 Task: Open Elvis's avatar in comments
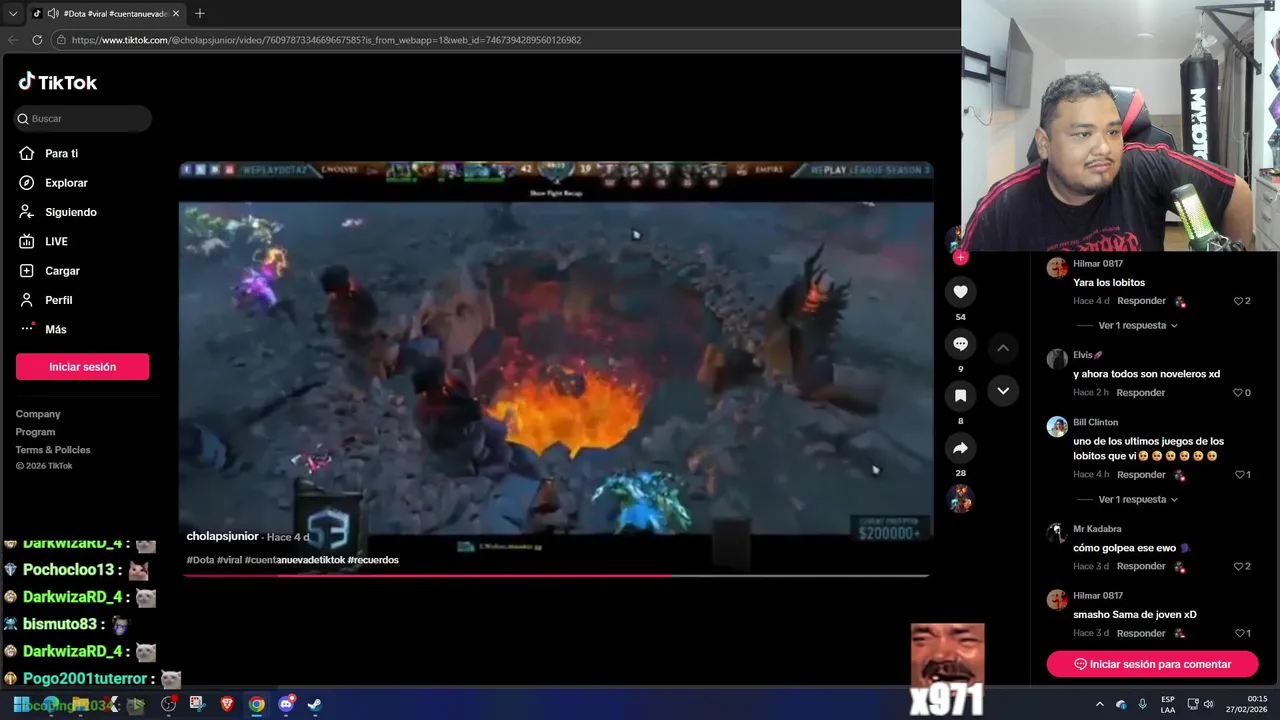[1057, 360]
